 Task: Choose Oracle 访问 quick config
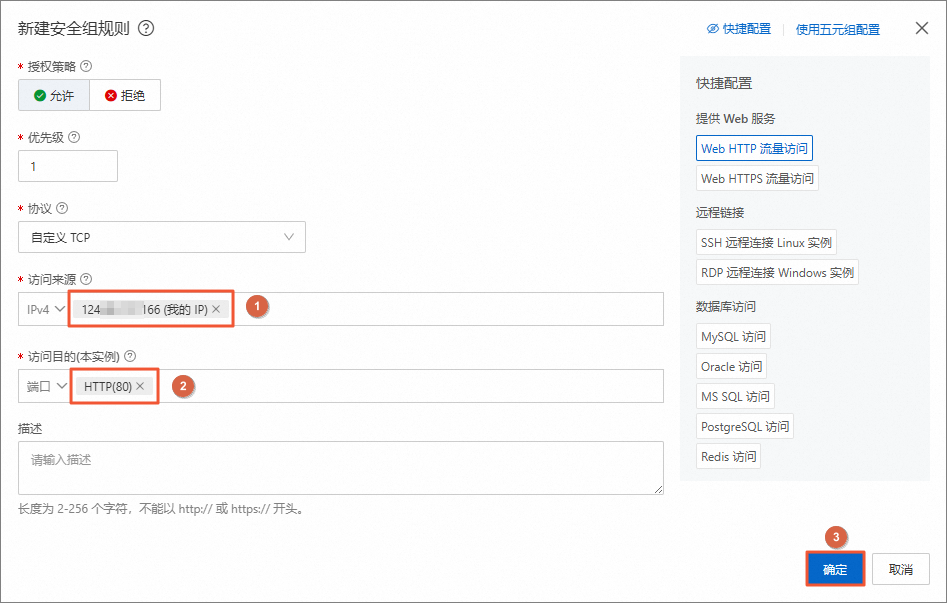coord(731,366)
